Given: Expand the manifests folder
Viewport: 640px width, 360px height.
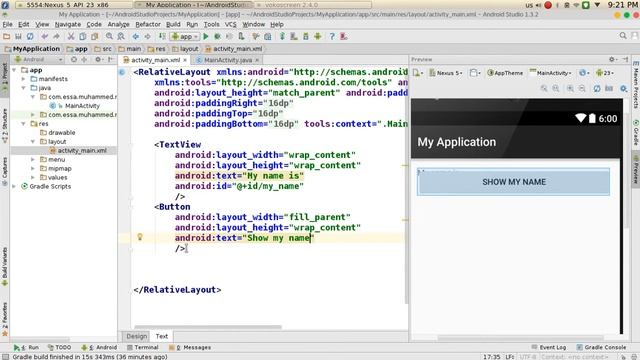Looking at the screenshot, I should pyautogui.click(x=23, y=79).
